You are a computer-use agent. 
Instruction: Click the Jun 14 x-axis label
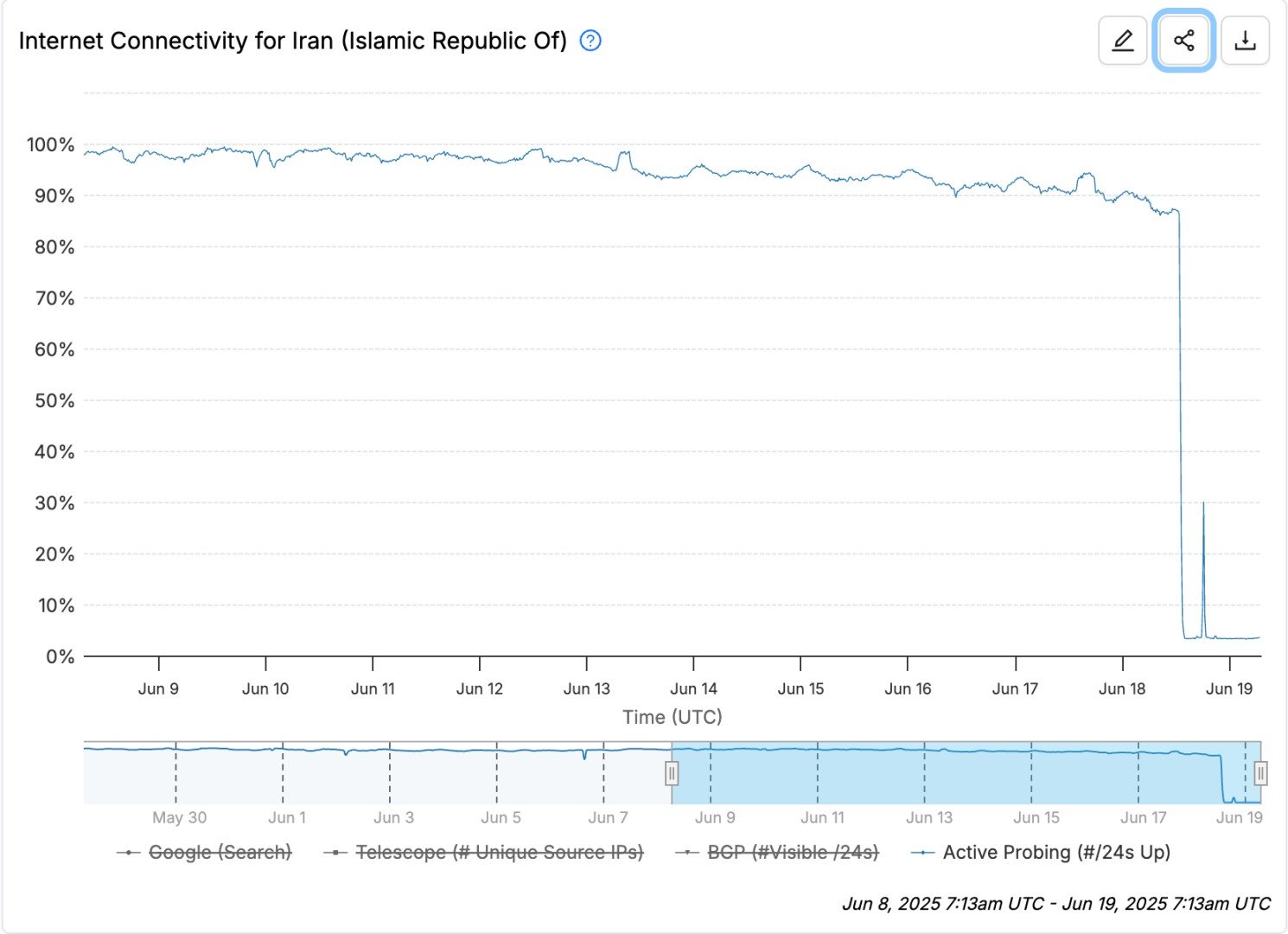coord(693,688)
